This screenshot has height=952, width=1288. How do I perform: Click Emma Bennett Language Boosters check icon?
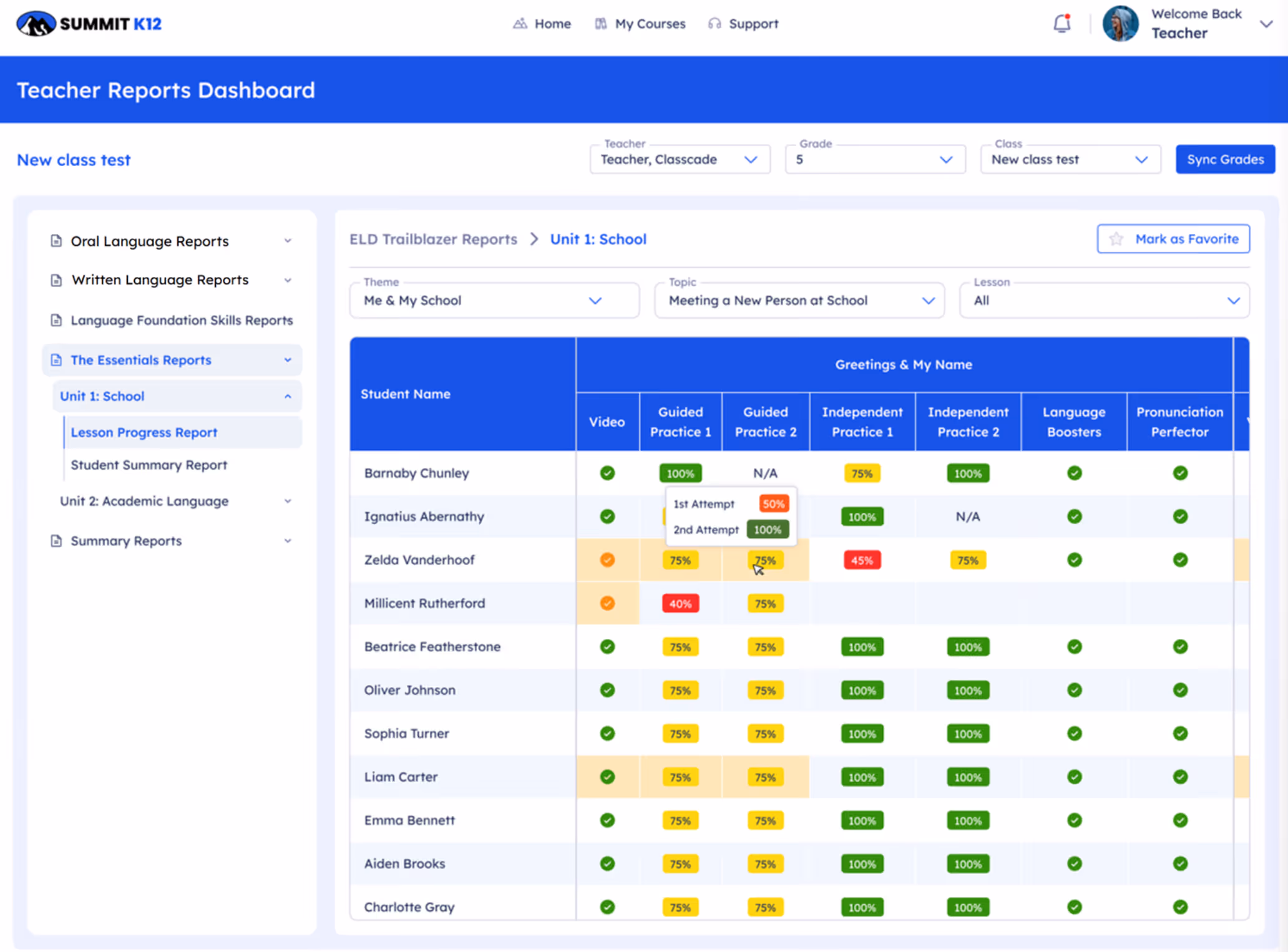pyautogui.click(x=1074, y=820)
